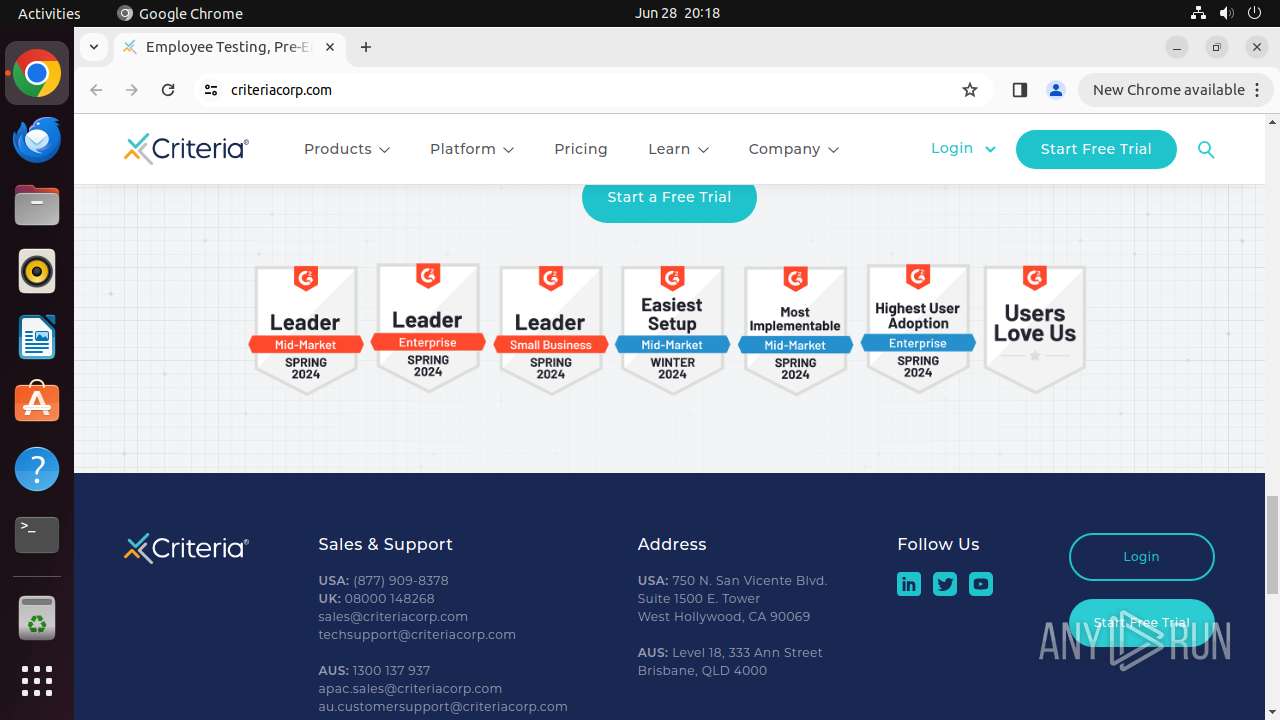Open Help from the dock
The width and height of the screenshot is (1280, 720).
(37, 469)
